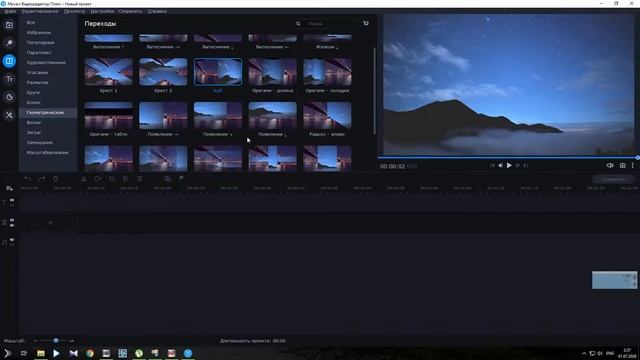
Task: Click the Сохранить export button
Action: pyautogui.click(x=613, y=179)
